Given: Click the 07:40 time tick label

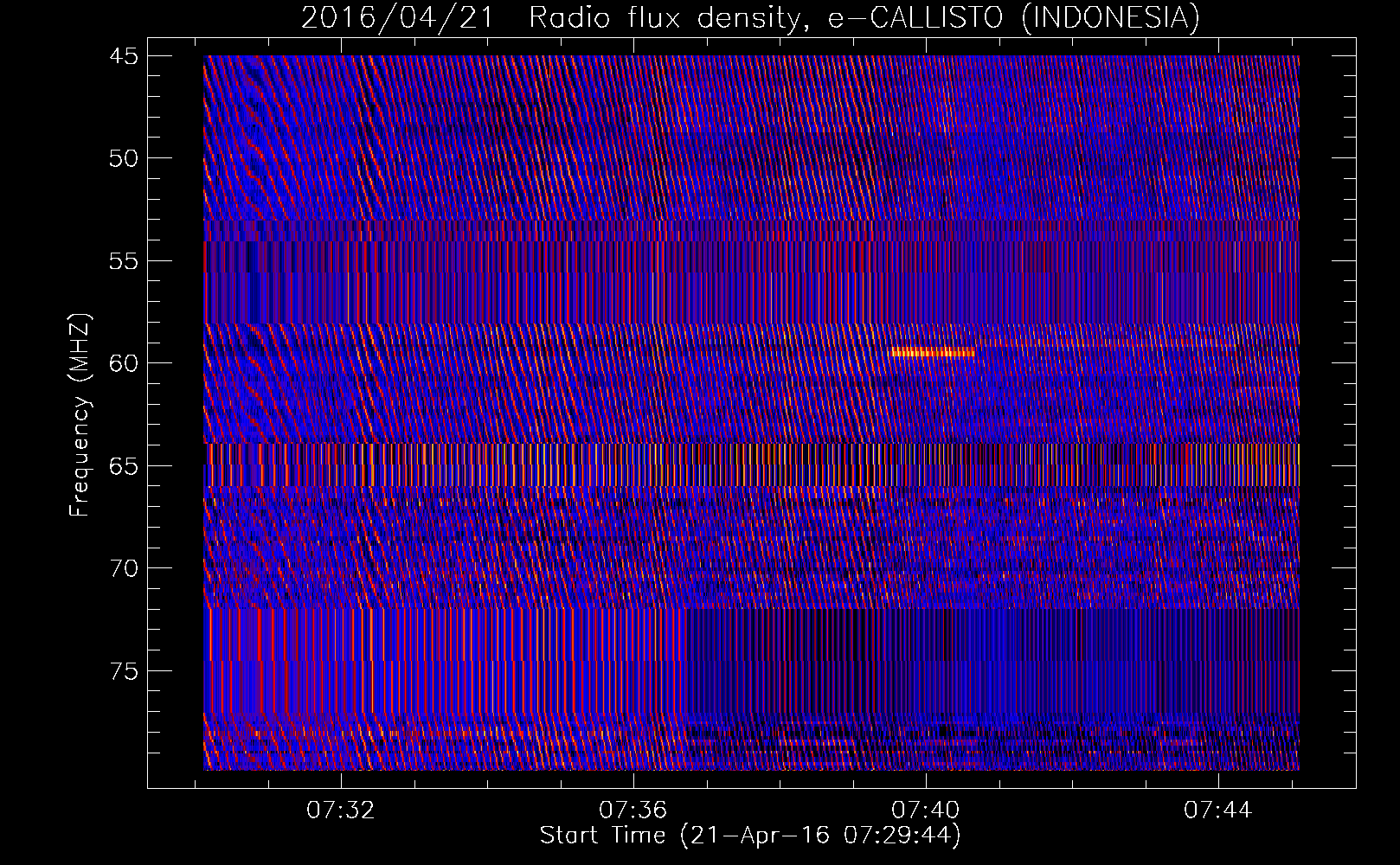Looking at the screenshot, I should pyautogui.click(x=926, y=810).
